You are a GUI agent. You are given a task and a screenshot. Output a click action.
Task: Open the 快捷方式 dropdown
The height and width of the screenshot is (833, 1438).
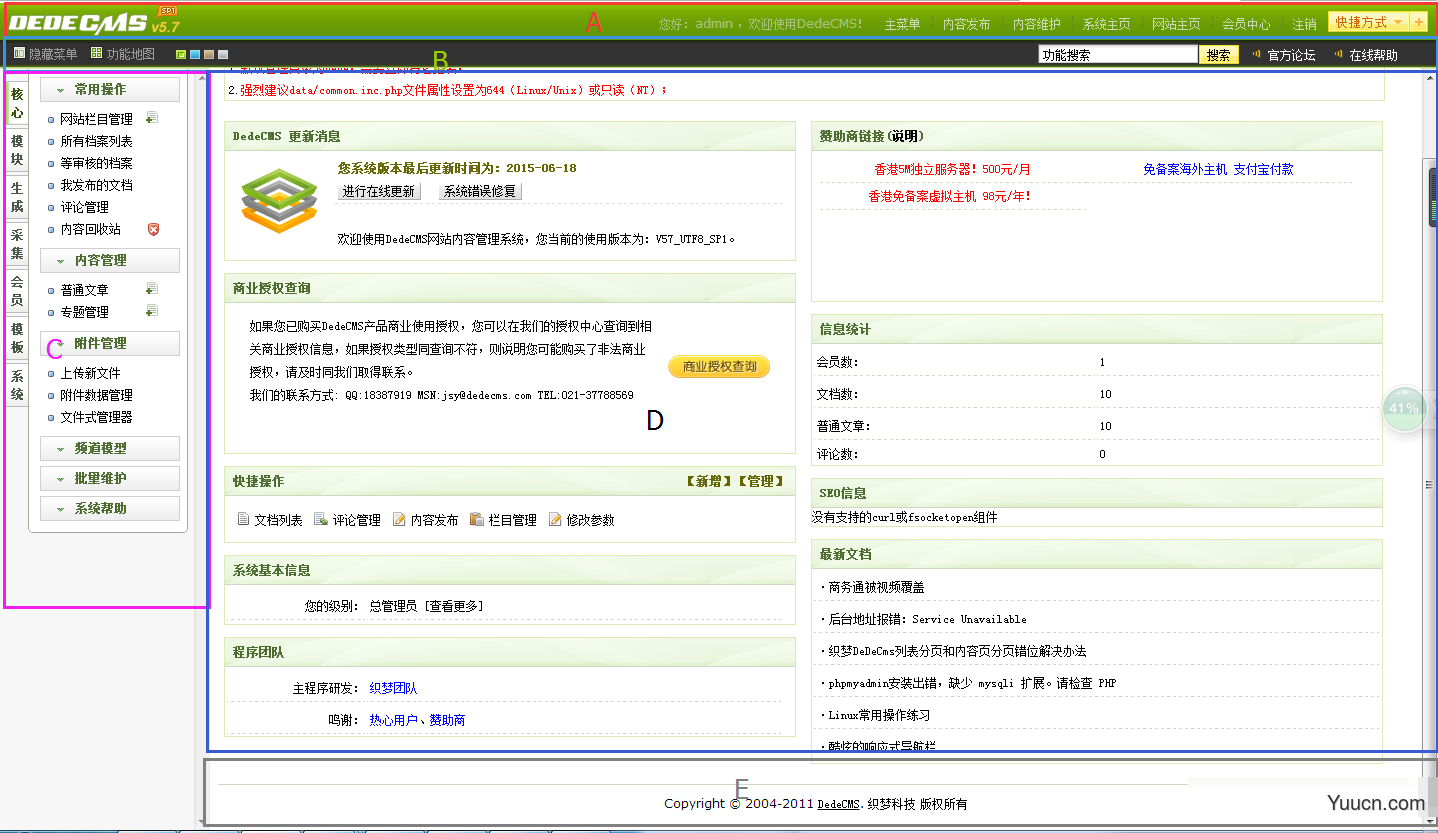pyautogui.click(x=1367, y=22)
